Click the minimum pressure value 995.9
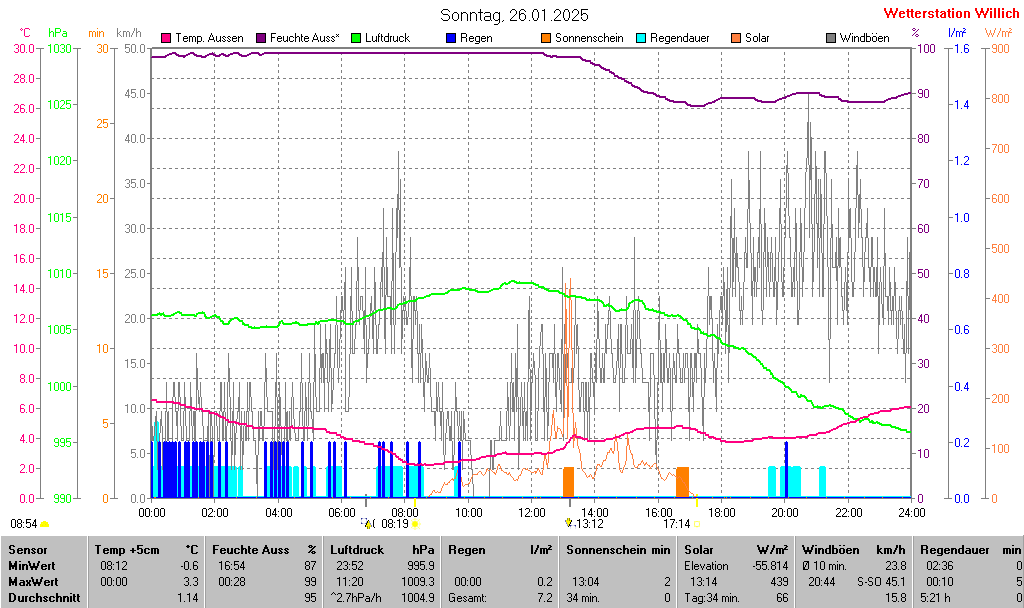1024x608 pixels. coord(421,566)
